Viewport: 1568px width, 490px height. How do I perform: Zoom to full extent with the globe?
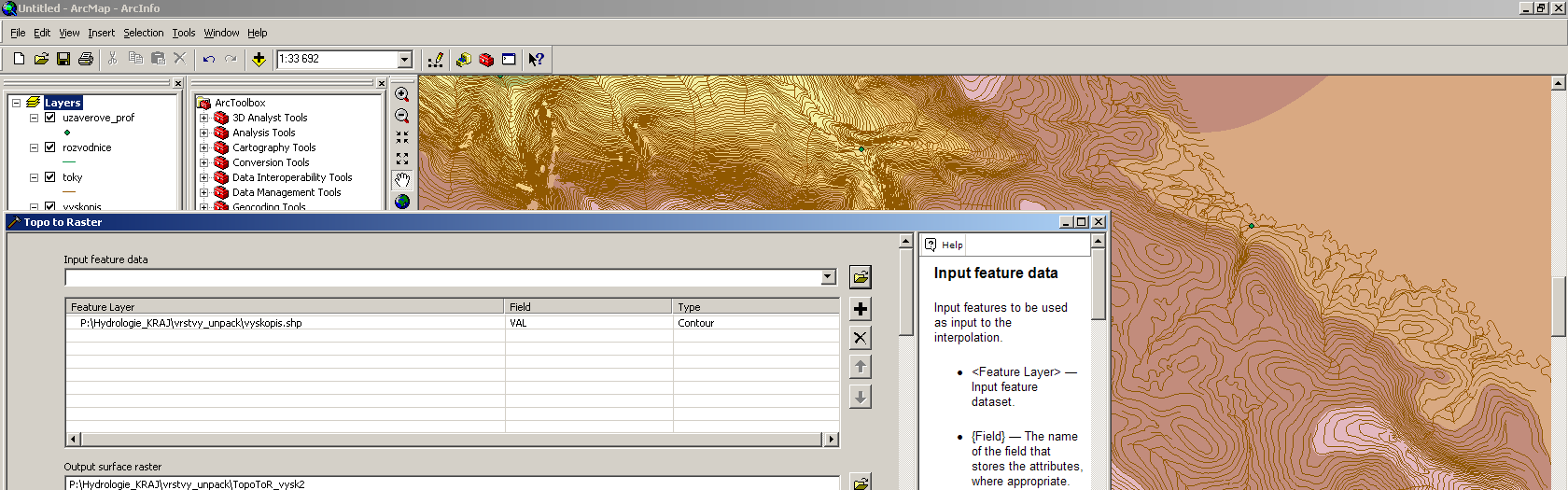click(402, 202)
